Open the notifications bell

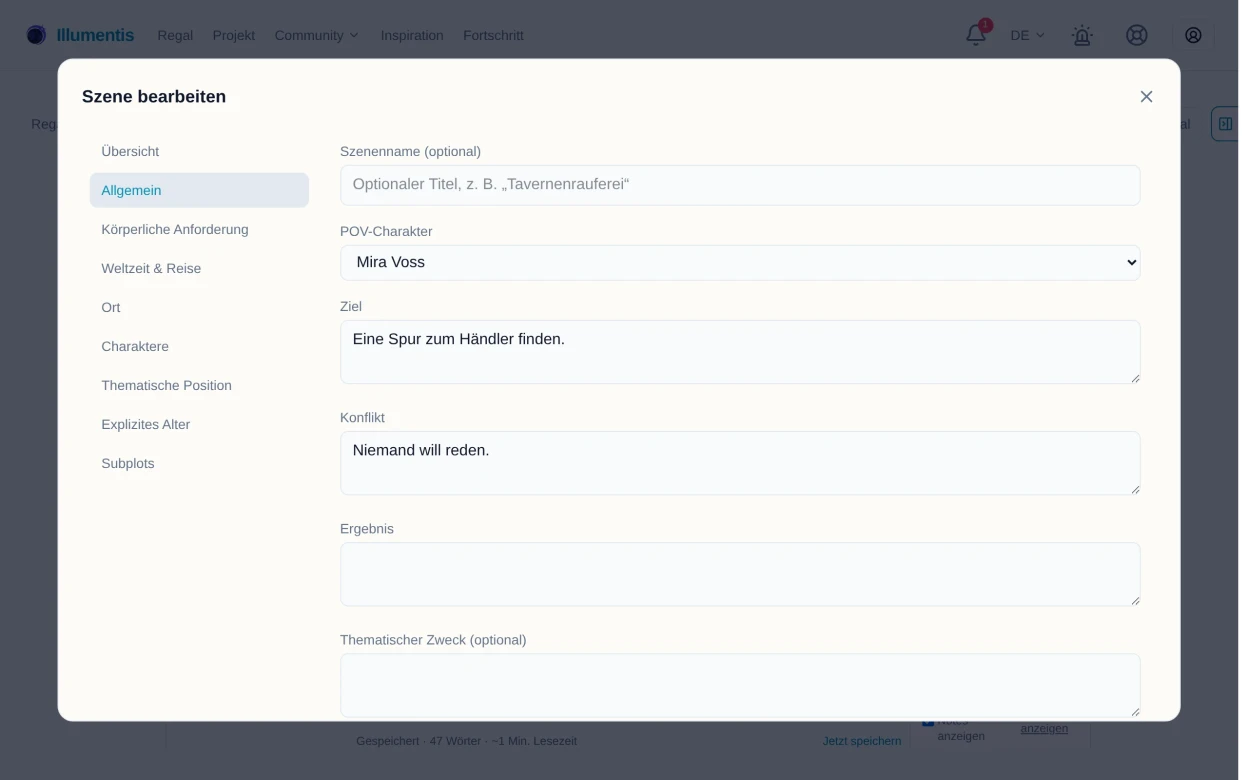976,35
